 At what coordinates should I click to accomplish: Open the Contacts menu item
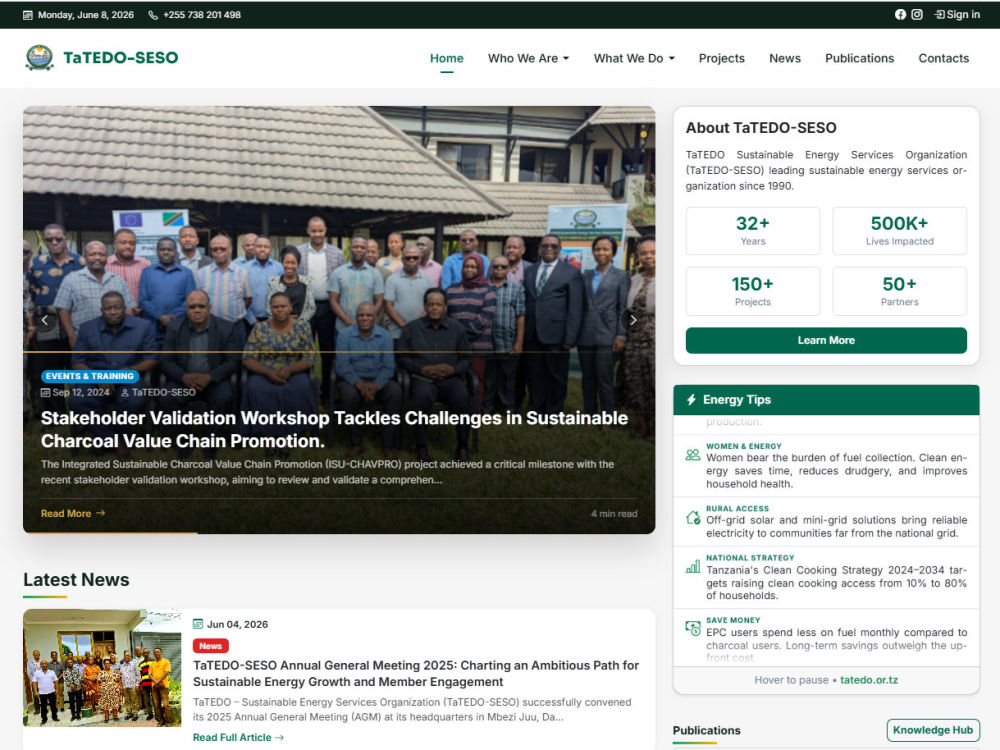(943, 58)
